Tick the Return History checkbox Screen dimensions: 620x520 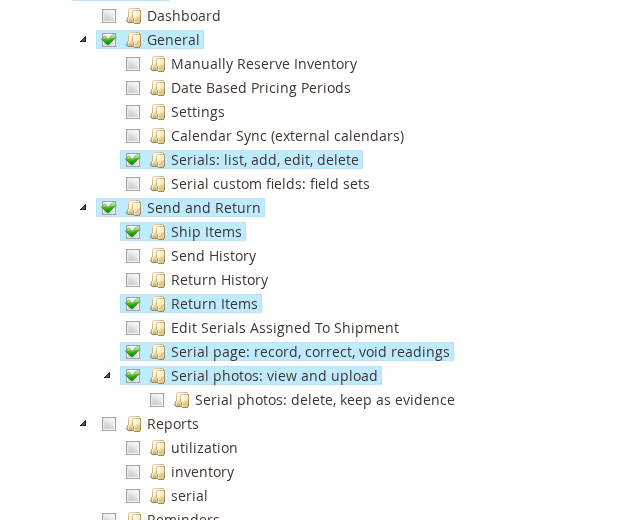(x=133, y=280)
